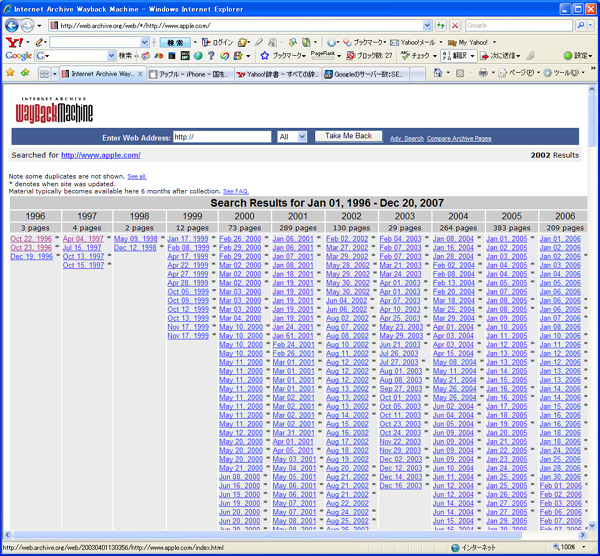Click the Adv. Search link

(406, 138)
